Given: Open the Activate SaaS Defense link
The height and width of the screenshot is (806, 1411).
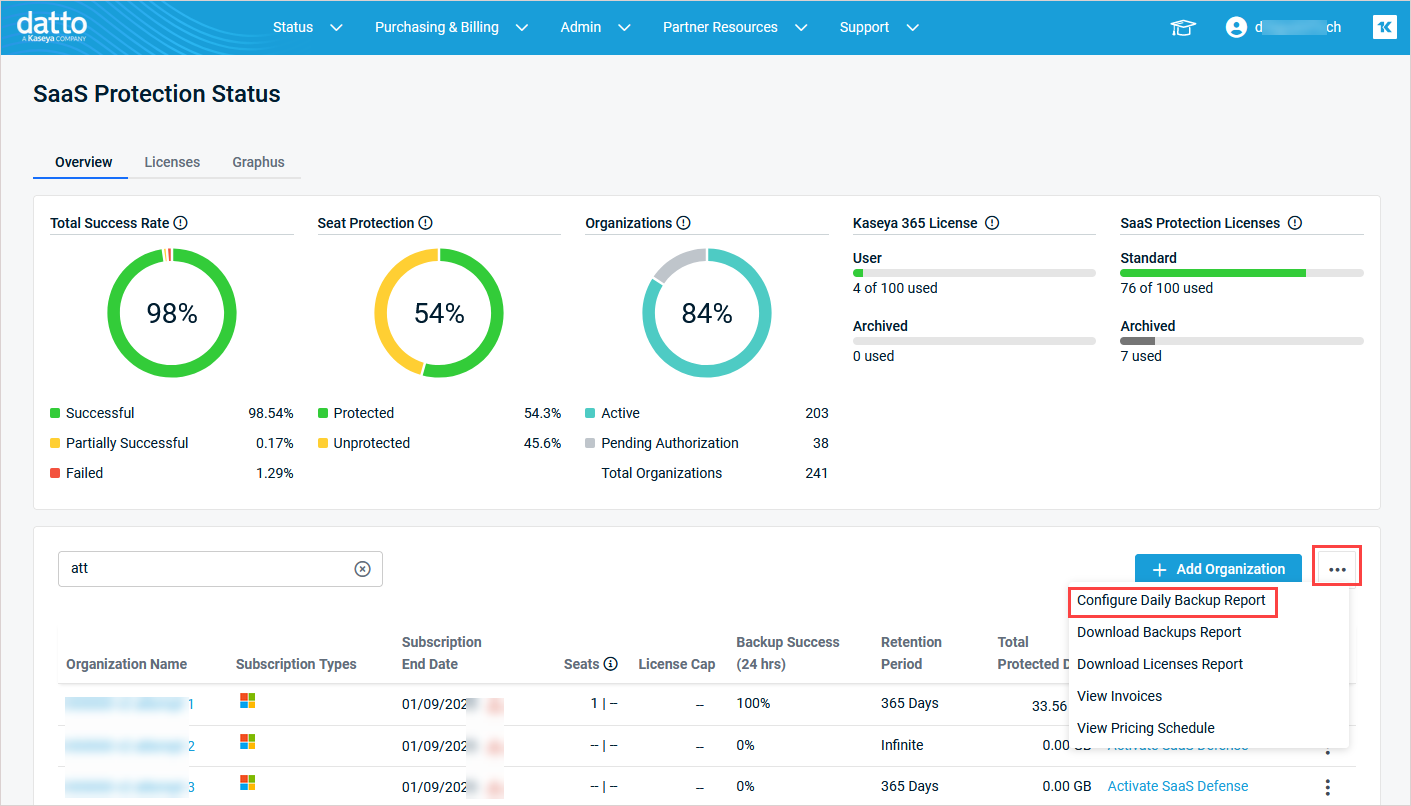Looking at the screenshot, I should (x=1177, y=786).
